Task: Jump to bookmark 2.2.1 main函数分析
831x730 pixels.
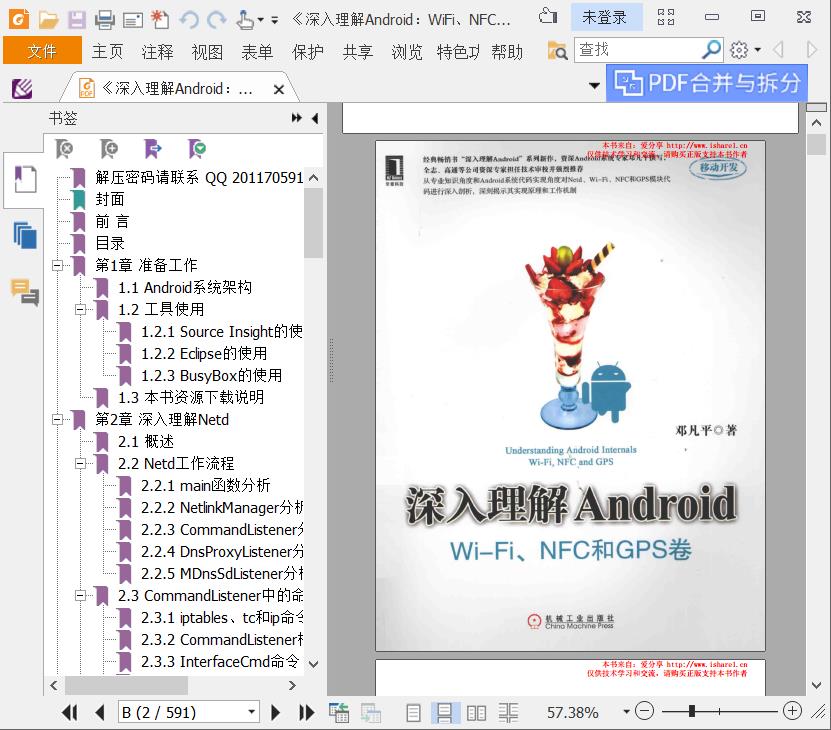Action: [206, 485]
